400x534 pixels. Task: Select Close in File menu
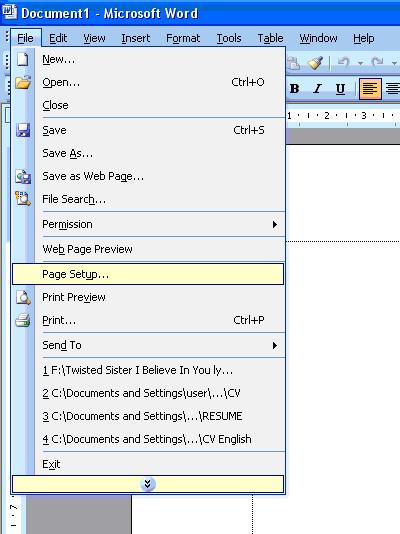(x=148, y=105)
